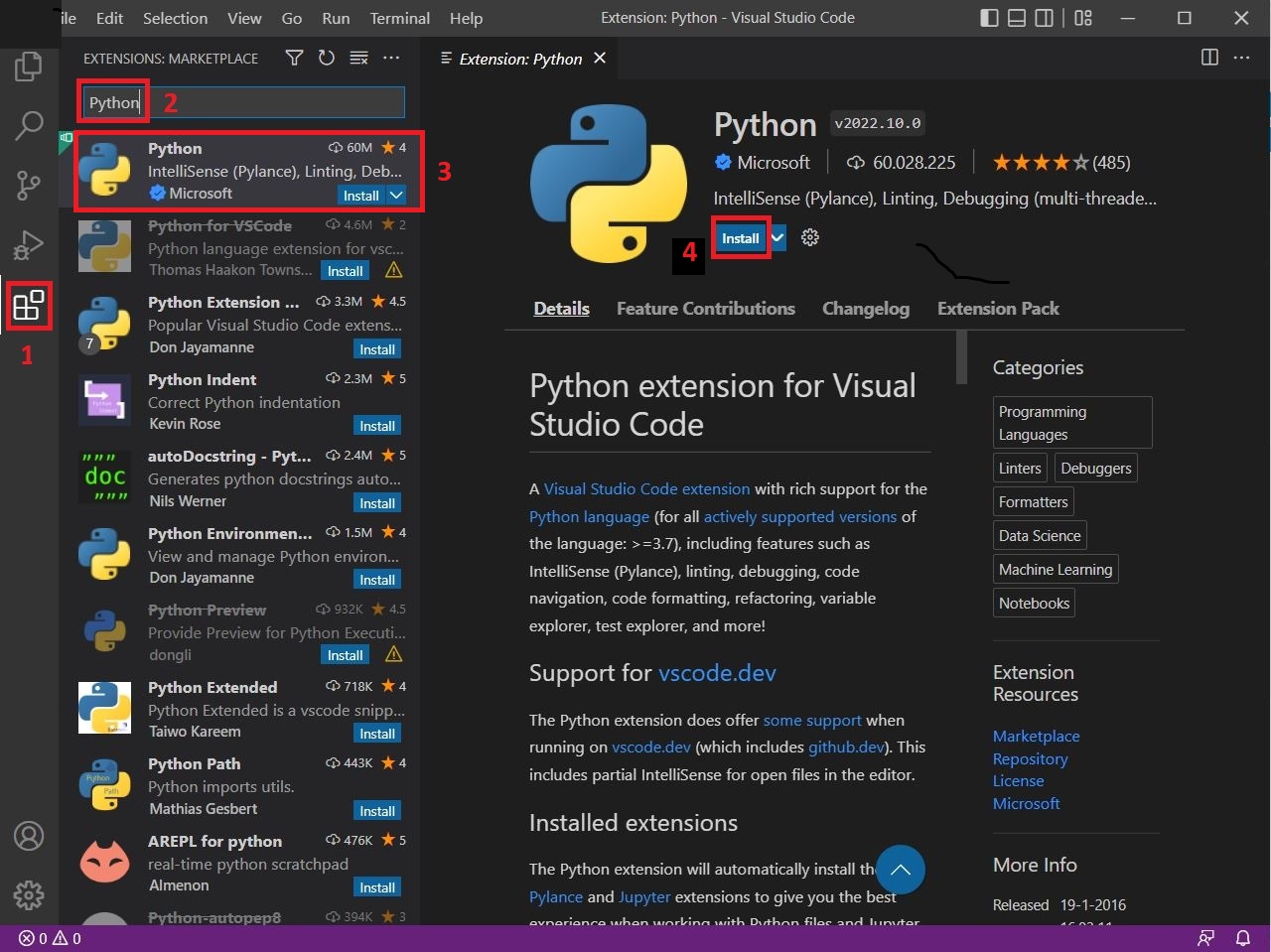This screenshot has width=1271, height=952.
Task: Open the License resource link
Action: [1018, 781]
